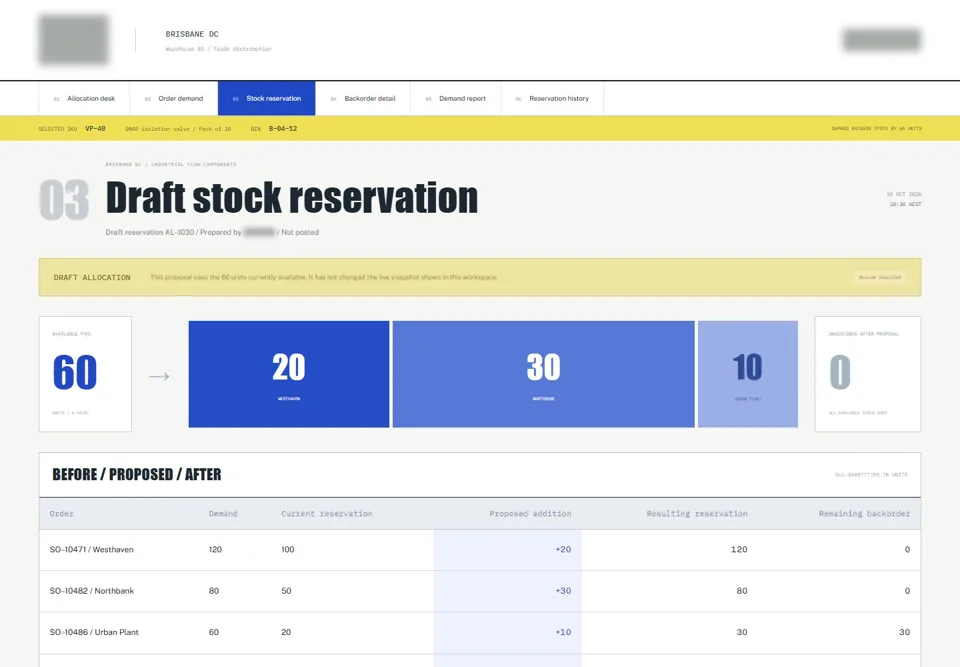Click Urban Plant's current reservation value 20
The width and height of the screenshot is (960, 667).
tap(286, 632)
